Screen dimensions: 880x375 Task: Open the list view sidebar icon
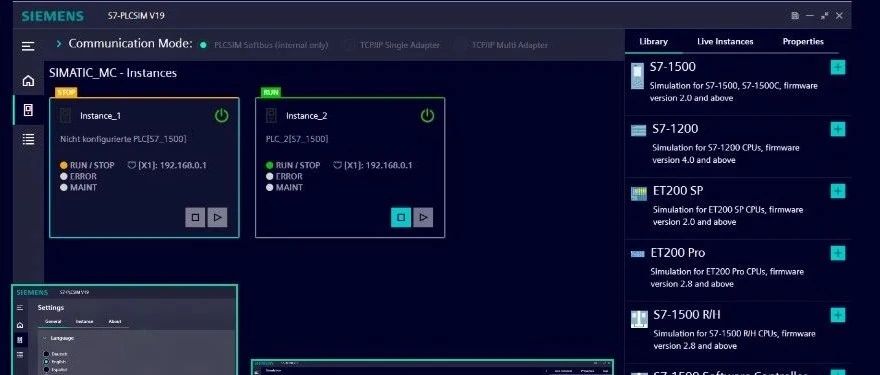(28, 139)
